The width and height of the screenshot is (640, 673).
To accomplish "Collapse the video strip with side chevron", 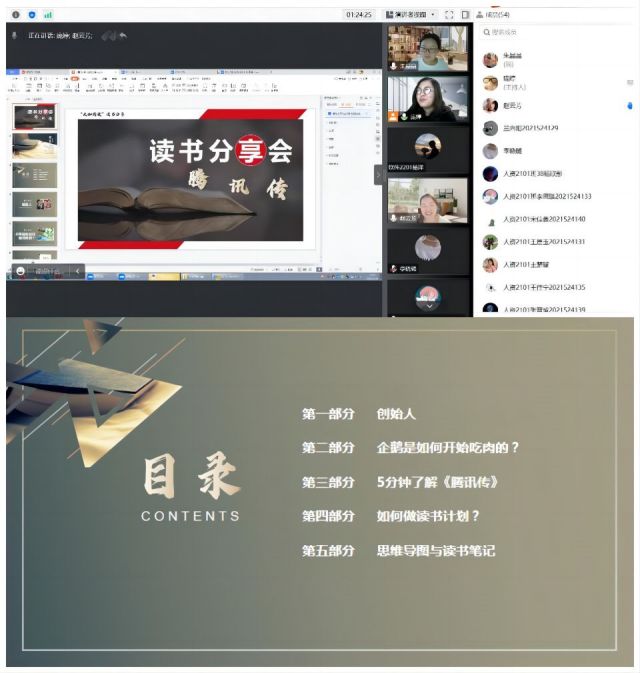I will [x=378, y=175].
